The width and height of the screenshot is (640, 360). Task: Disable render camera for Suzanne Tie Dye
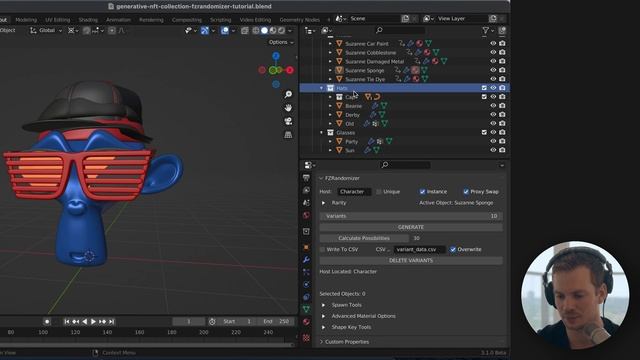[x=502, y=79]
